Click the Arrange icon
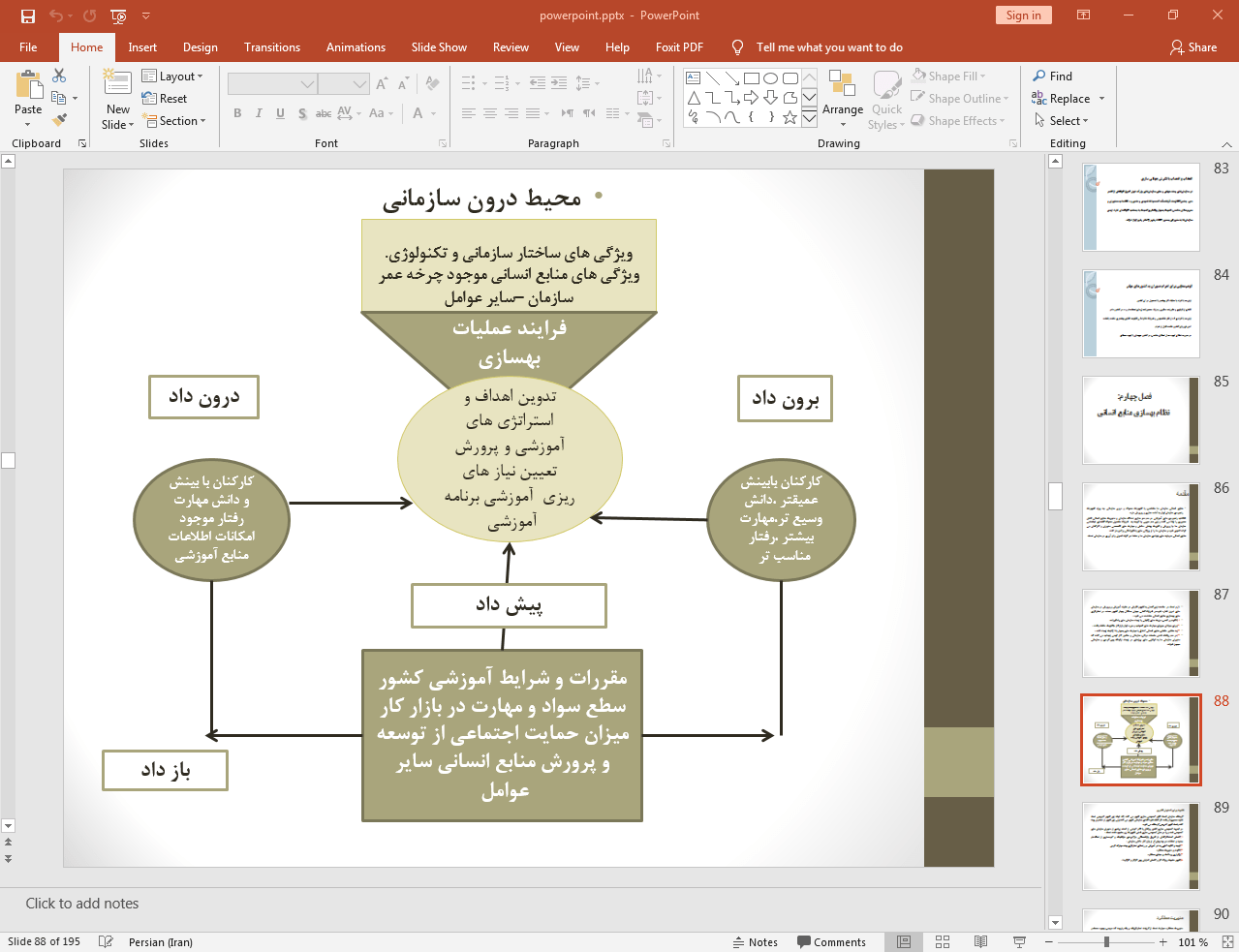This screenshot has height=952, width=1239. 842,83
